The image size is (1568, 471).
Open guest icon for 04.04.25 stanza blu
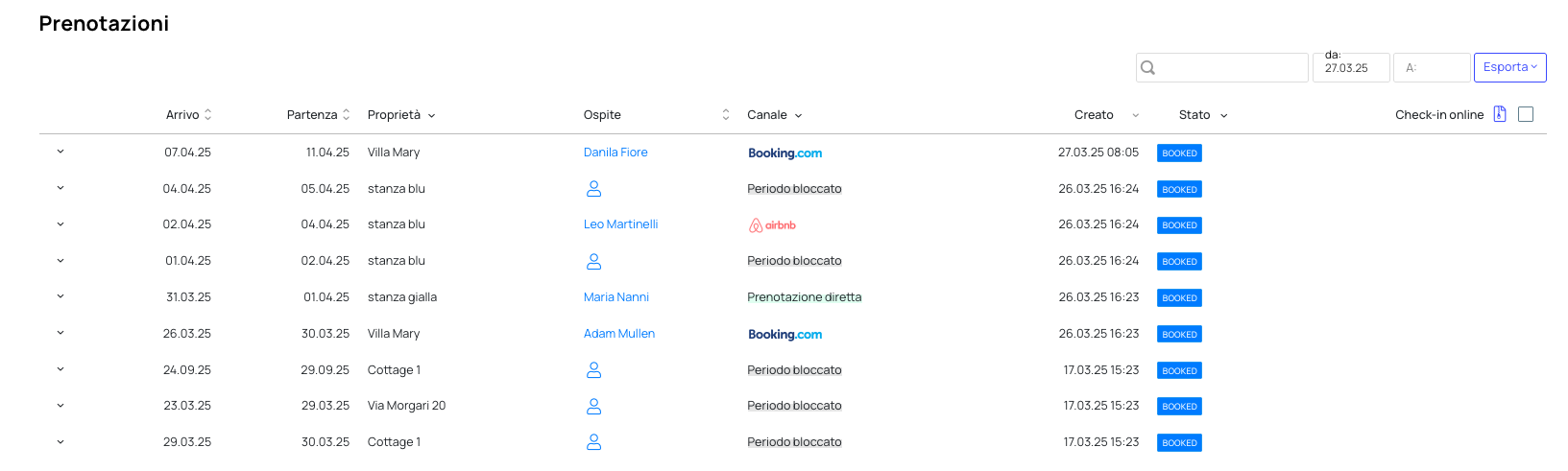tap(593, 189)
